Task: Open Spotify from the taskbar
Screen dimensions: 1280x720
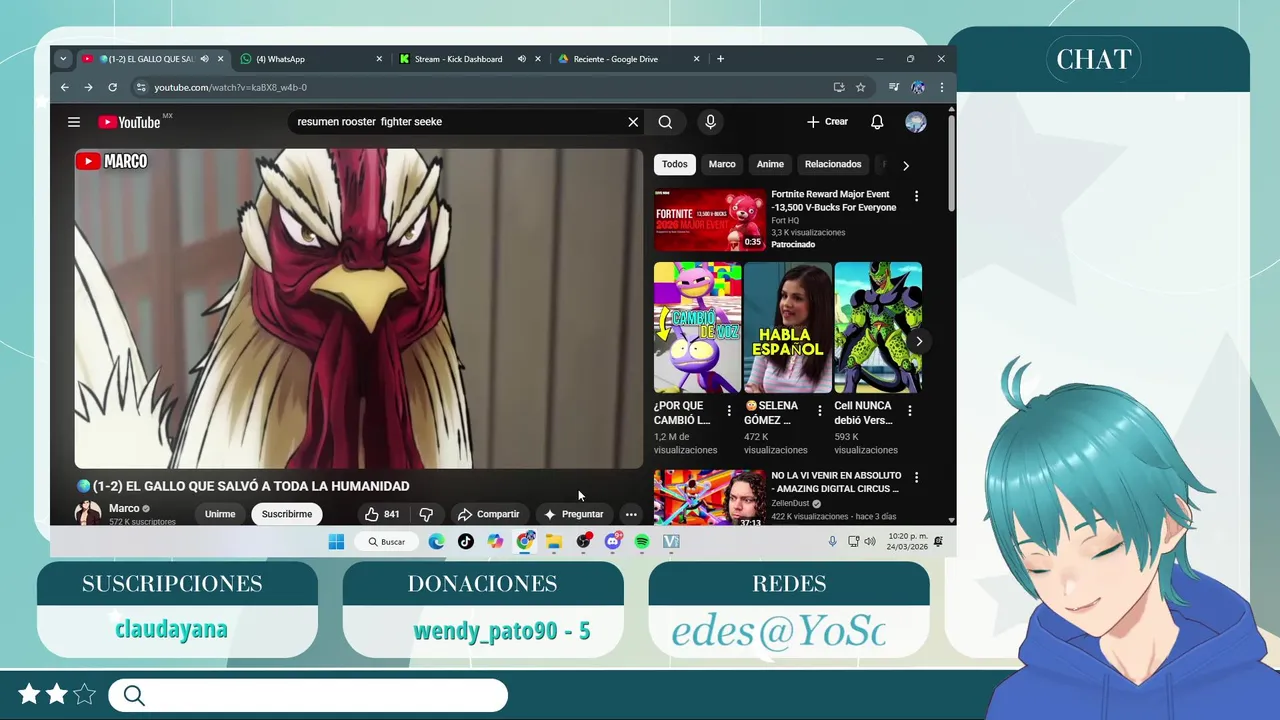Action: [642, 541]
